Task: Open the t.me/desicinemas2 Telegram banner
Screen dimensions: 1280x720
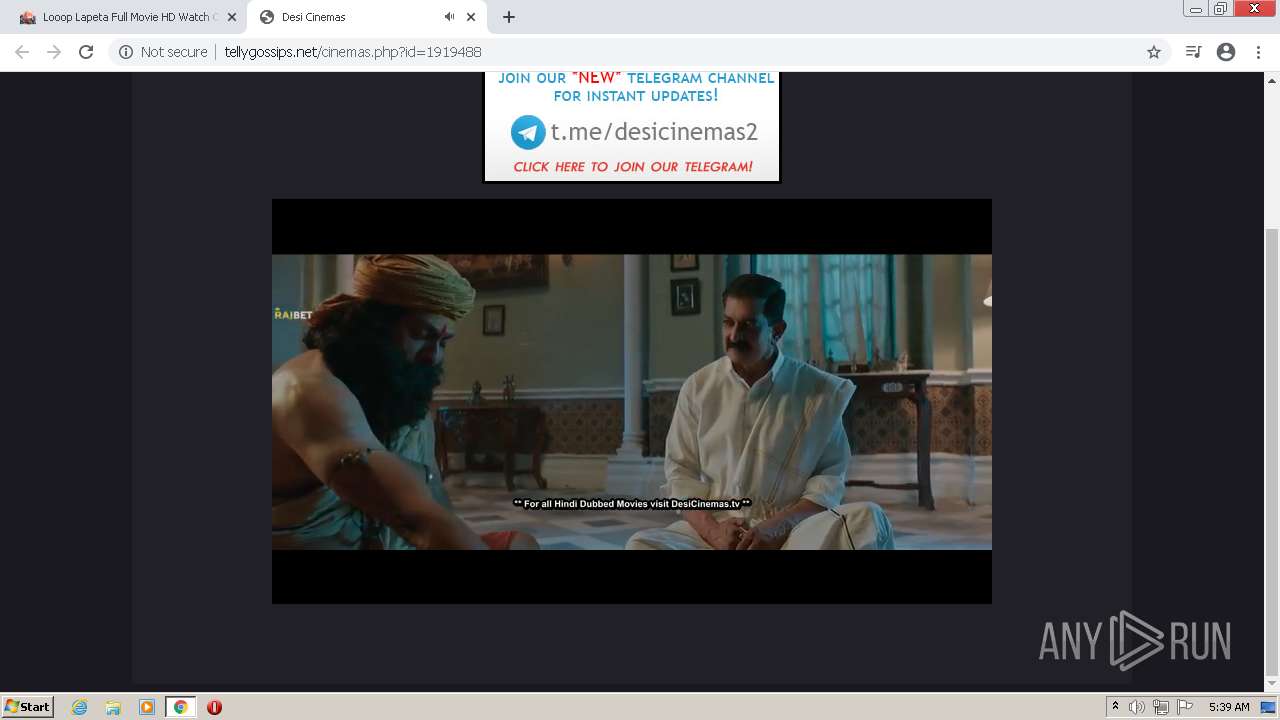Action: pos(632,126)
